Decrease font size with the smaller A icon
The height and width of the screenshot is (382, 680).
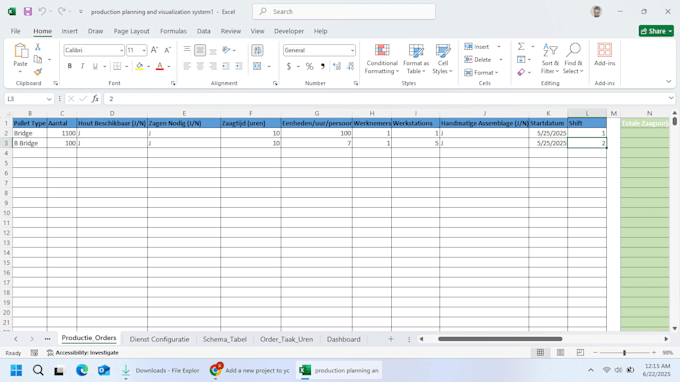(x=167, y=50)
